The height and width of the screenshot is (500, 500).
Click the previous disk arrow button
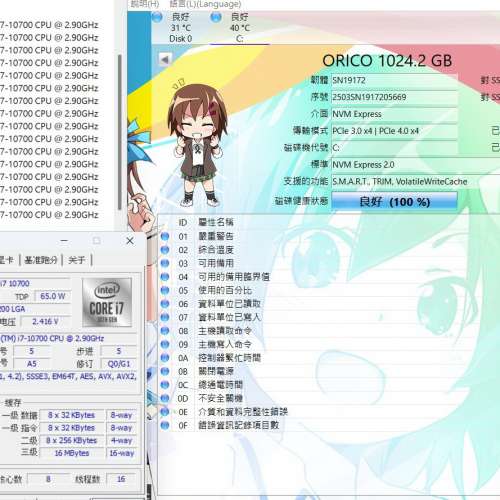pos(165,60)
